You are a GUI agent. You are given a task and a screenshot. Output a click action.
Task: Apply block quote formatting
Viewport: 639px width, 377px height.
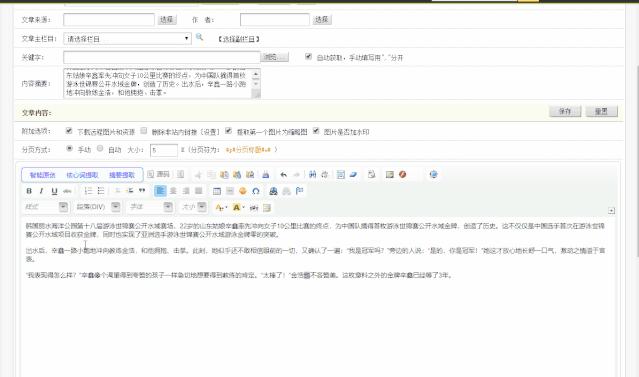click(x=142, y=191)
